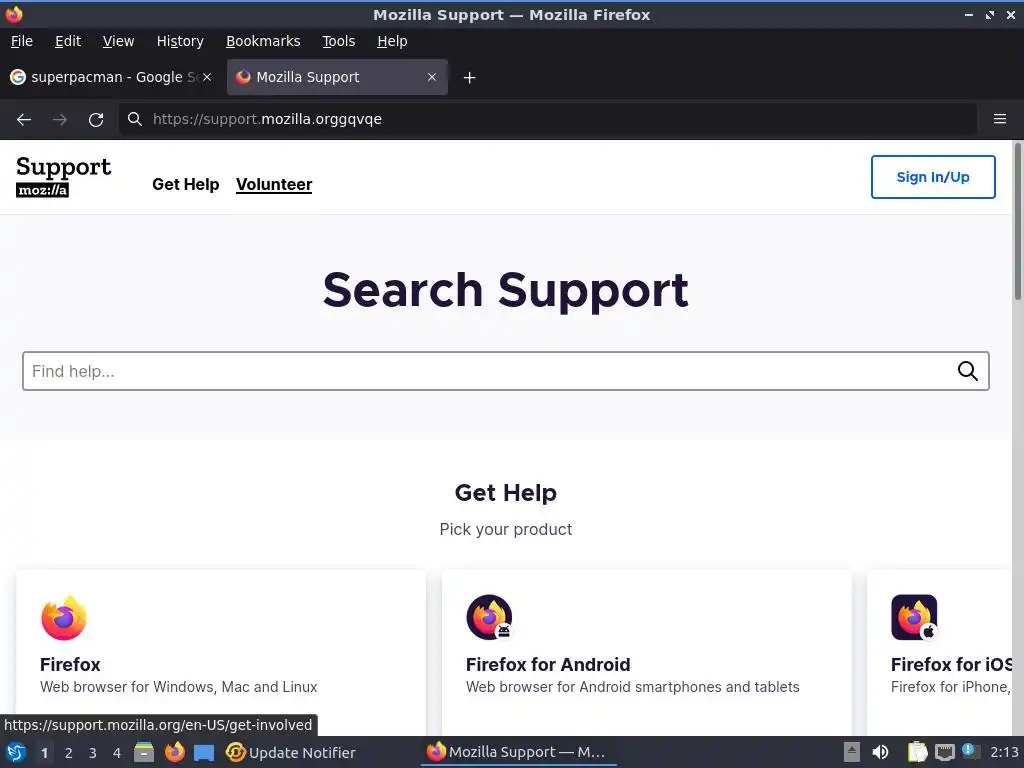Open the Get Help navigation item

[x=185, y=184]
